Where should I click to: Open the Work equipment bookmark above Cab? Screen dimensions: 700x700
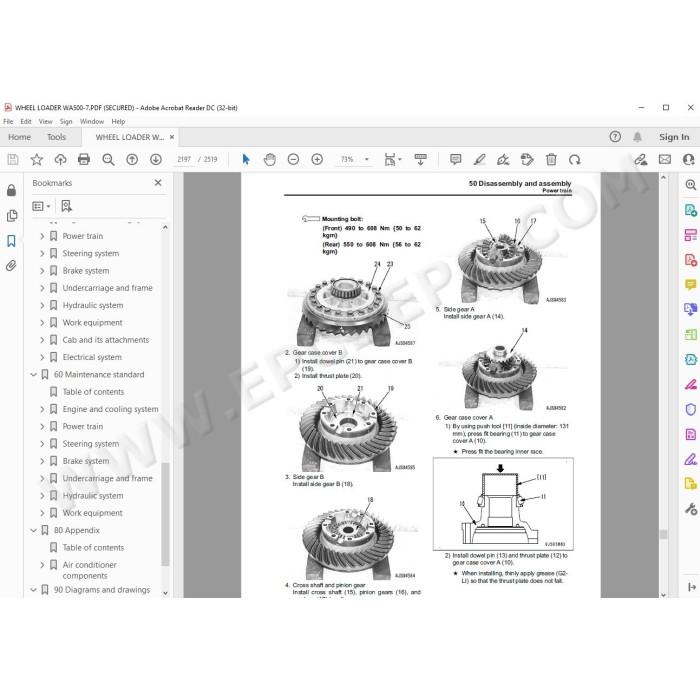[x=92, y=322]
